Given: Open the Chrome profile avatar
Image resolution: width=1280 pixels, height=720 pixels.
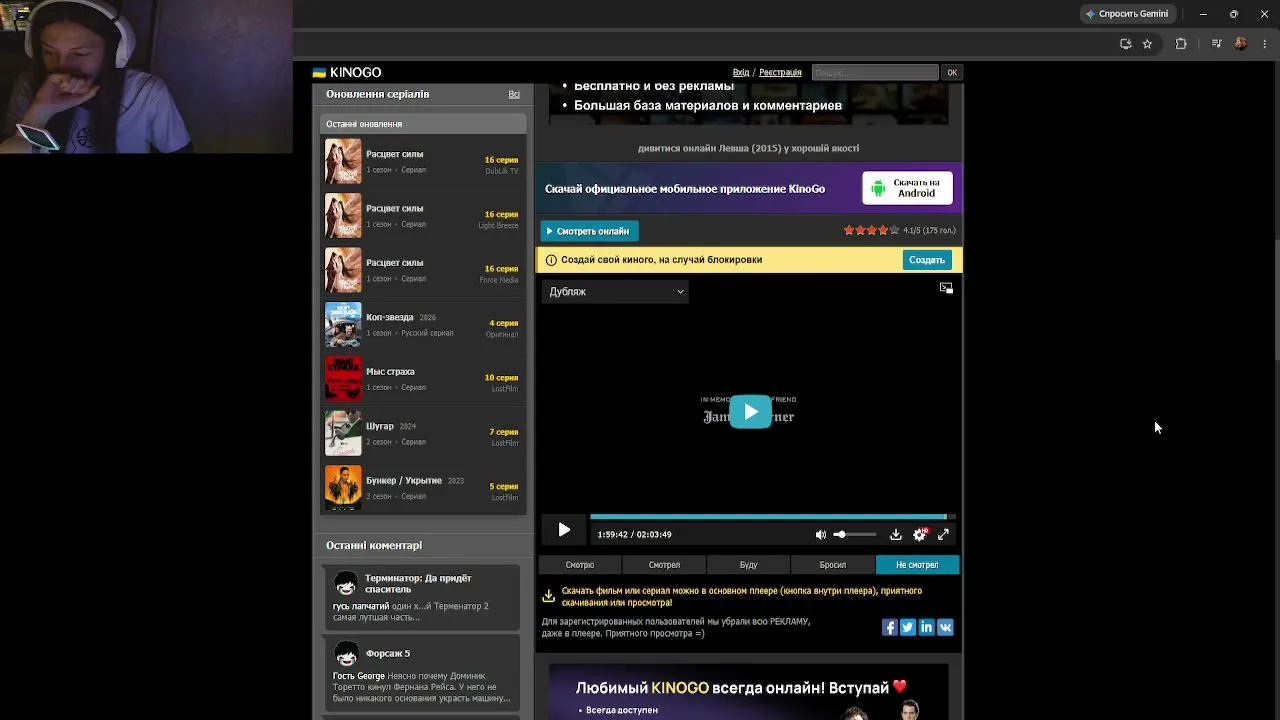Looking at the screenshot, I should point(1241,44).
